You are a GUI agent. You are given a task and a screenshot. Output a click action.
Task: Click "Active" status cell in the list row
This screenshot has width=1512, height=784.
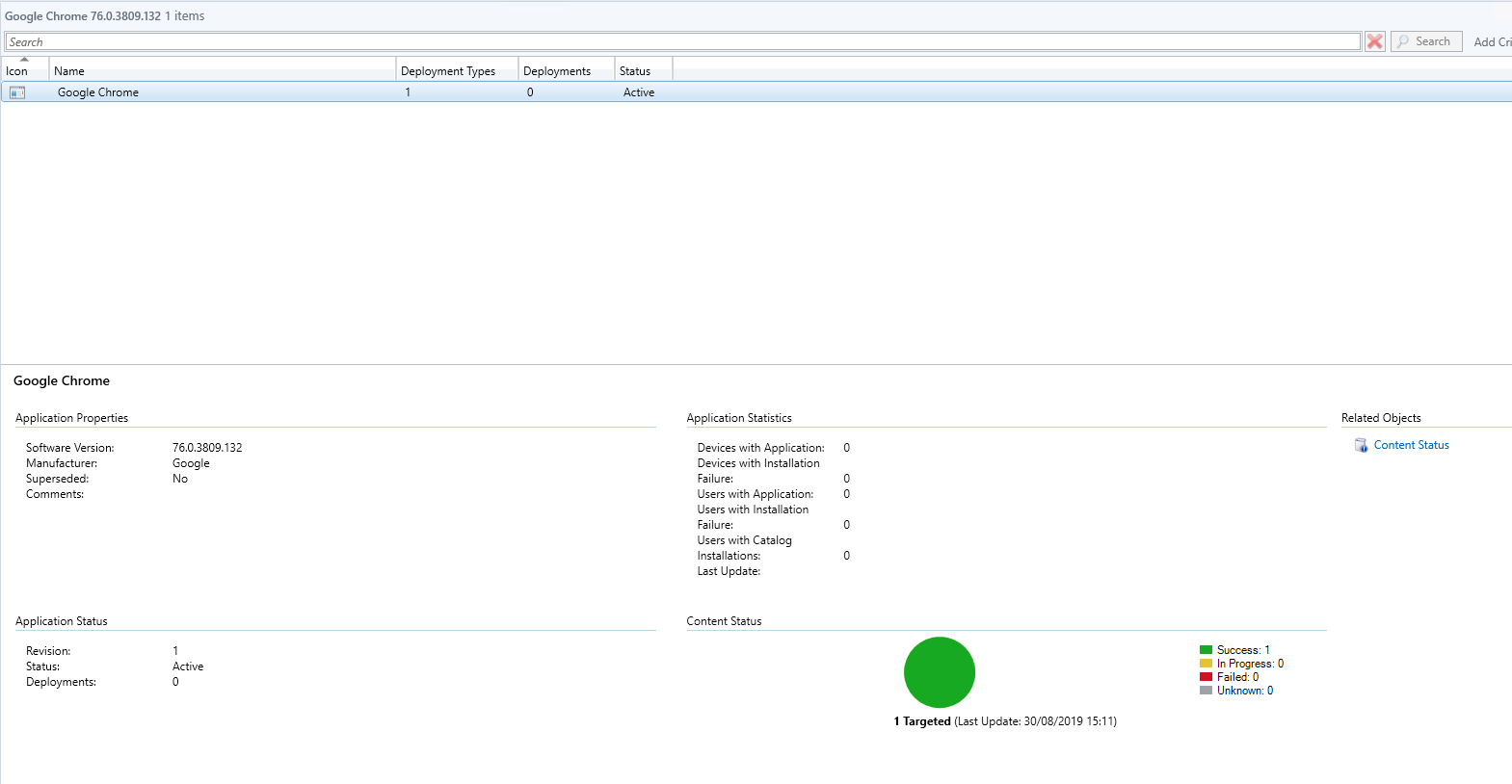click(x=639, y=92)
